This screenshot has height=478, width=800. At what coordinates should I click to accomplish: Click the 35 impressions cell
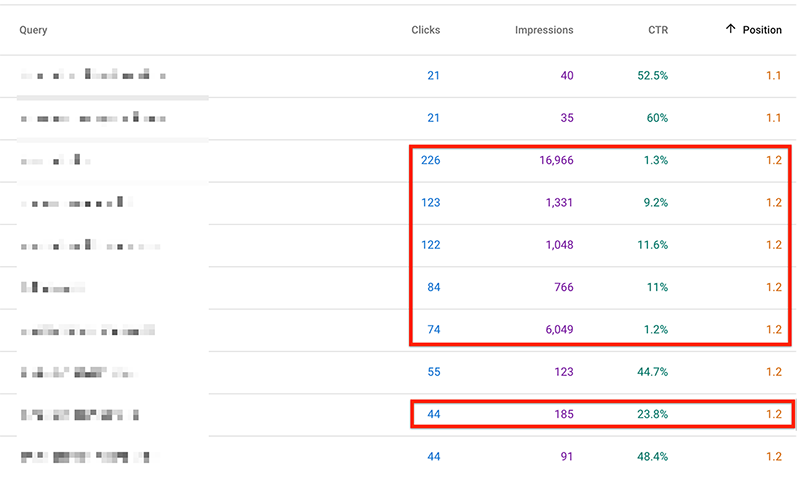(567, 118)
